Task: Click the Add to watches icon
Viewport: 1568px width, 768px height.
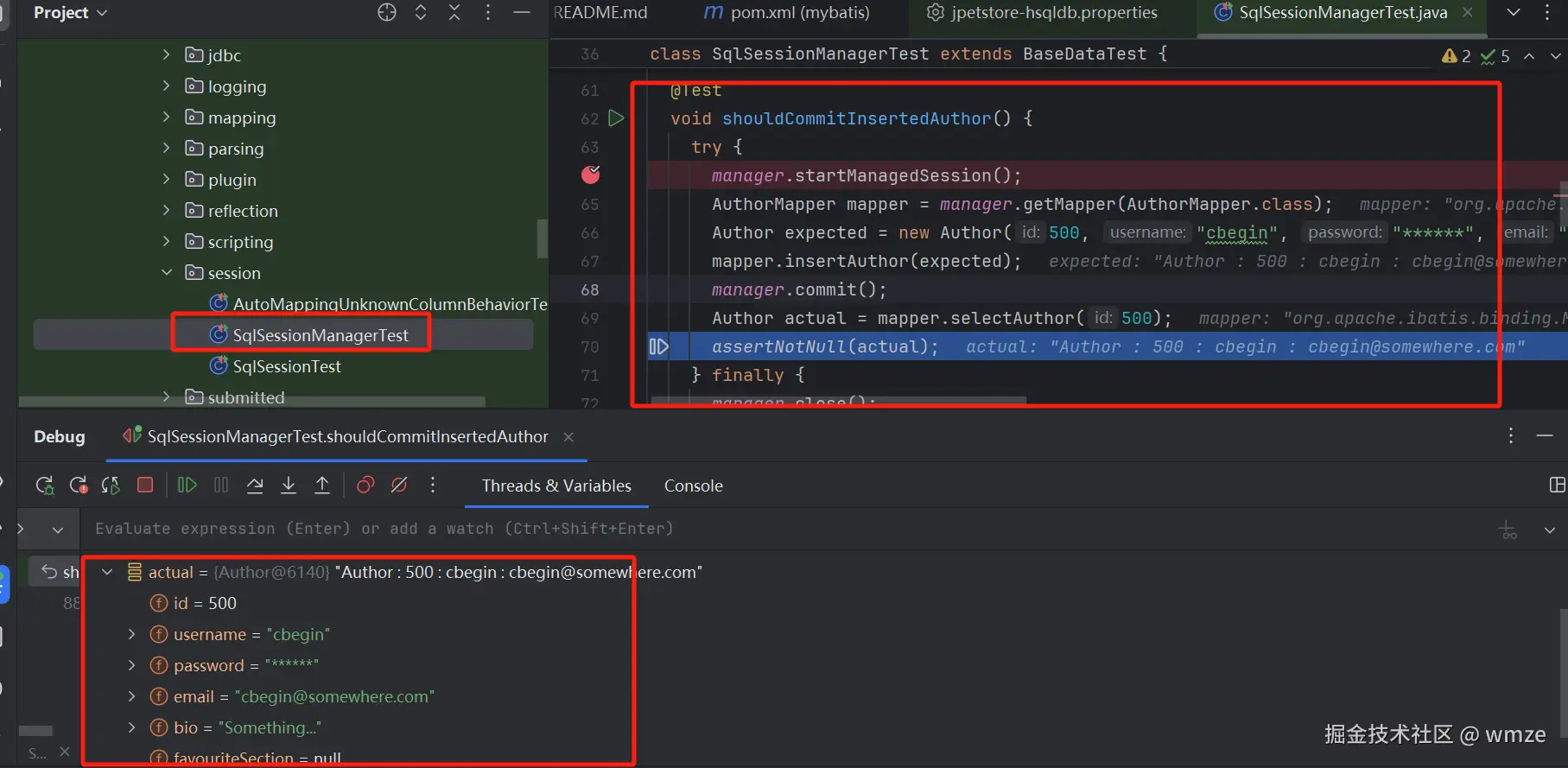Action: (1508, 530)
